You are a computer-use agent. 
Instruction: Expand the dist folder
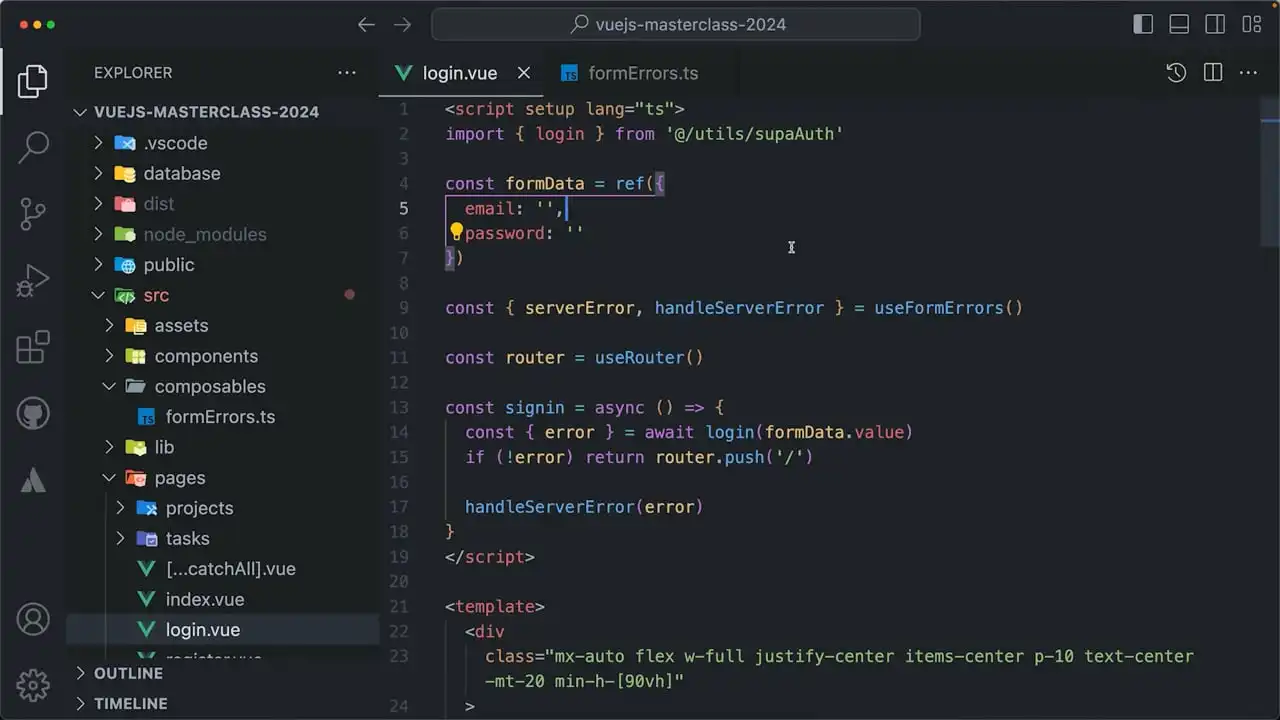point(98,204)
